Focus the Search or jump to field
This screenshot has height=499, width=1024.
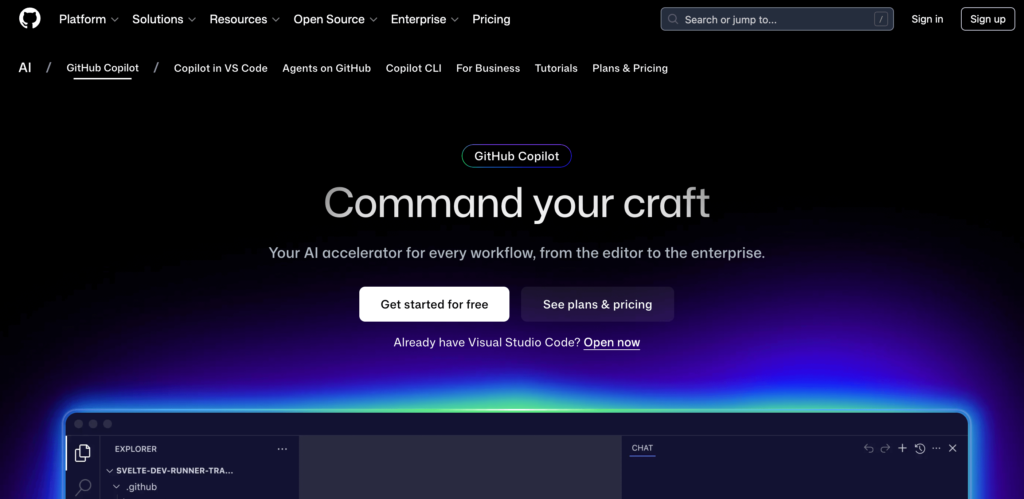click(777, 19)
